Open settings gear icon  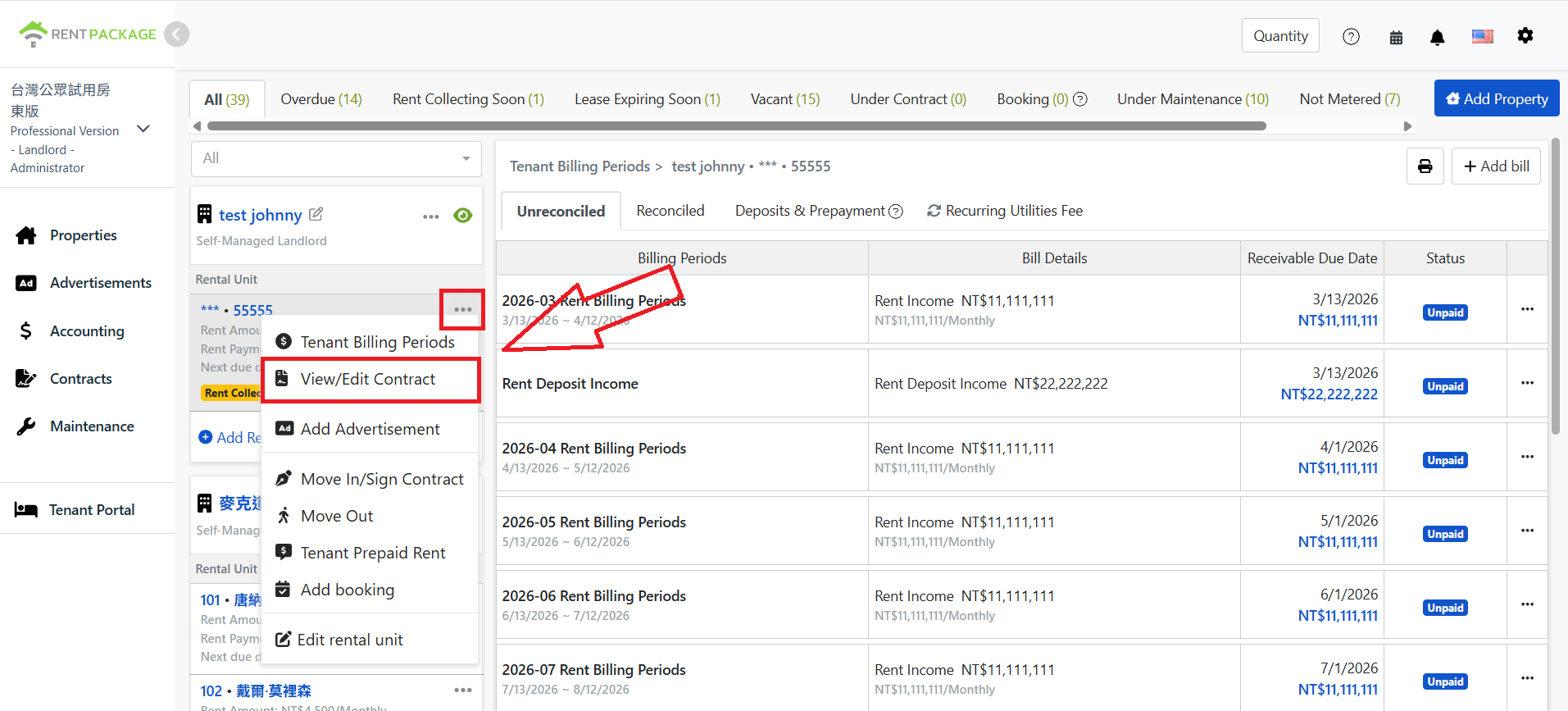point(1525,35)
